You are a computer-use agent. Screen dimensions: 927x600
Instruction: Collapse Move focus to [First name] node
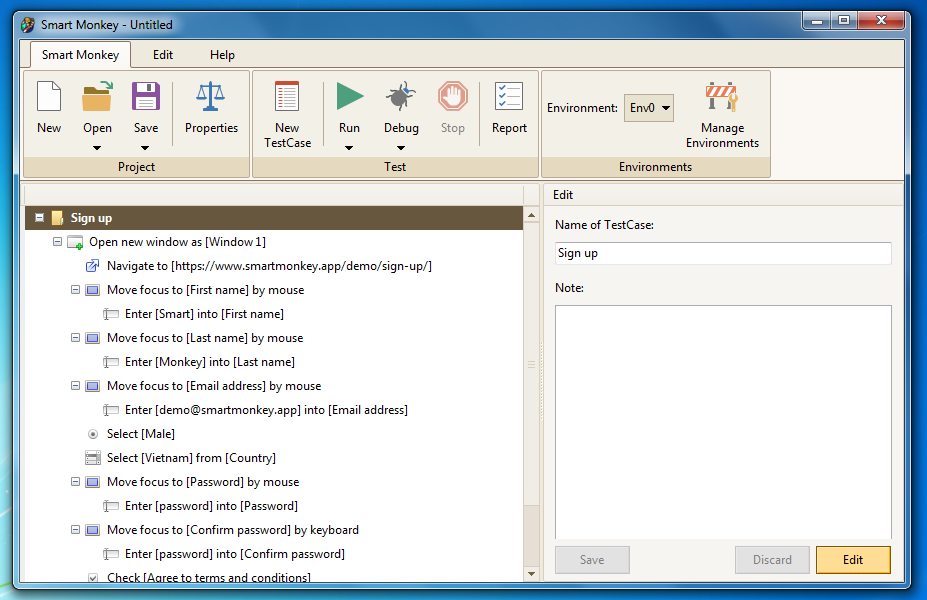[75, 290]
